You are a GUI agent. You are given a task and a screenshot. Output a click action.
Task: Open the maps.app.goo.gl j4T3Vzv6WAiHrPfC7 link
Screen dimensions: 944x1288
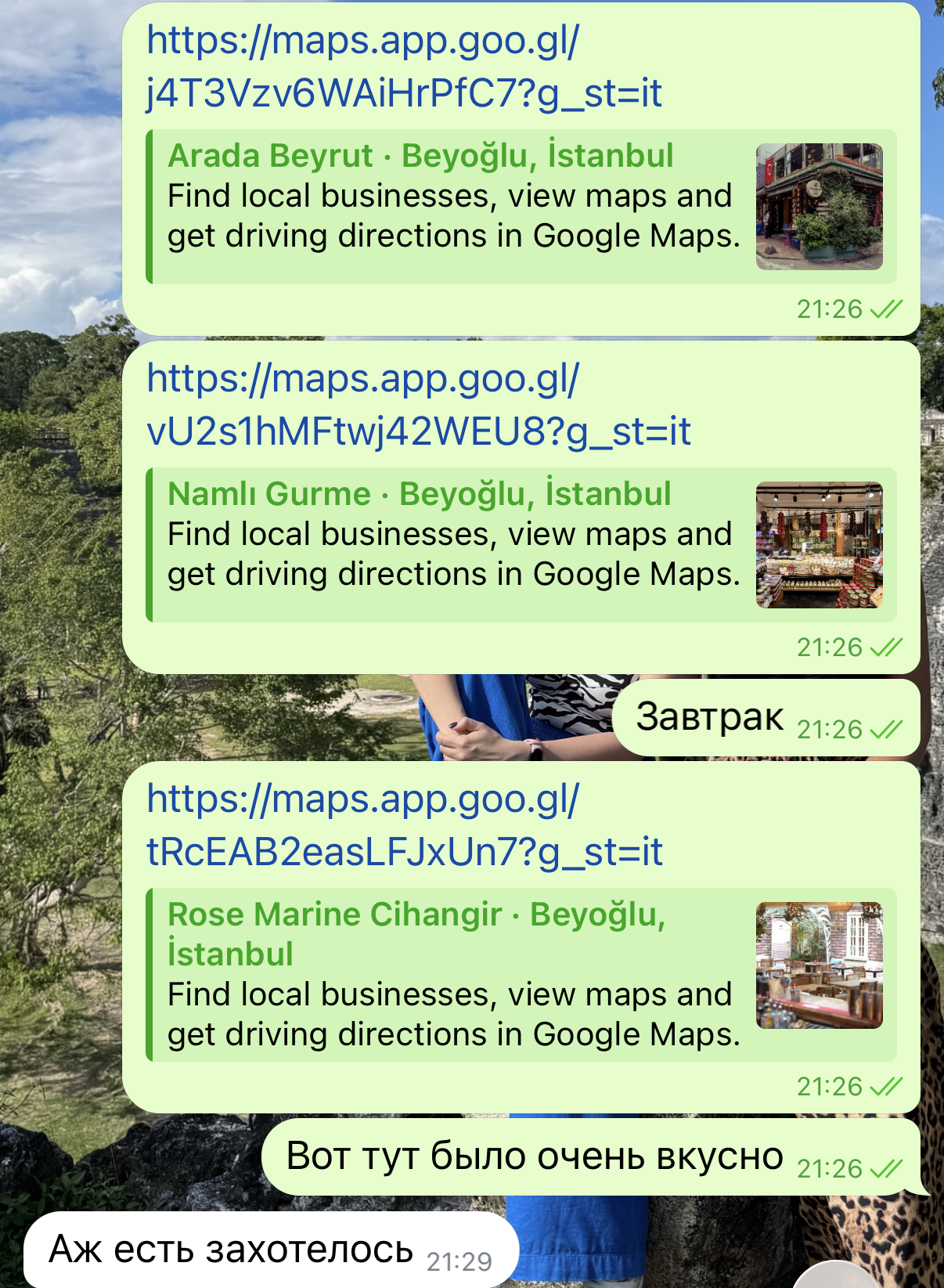pos(404,67)
